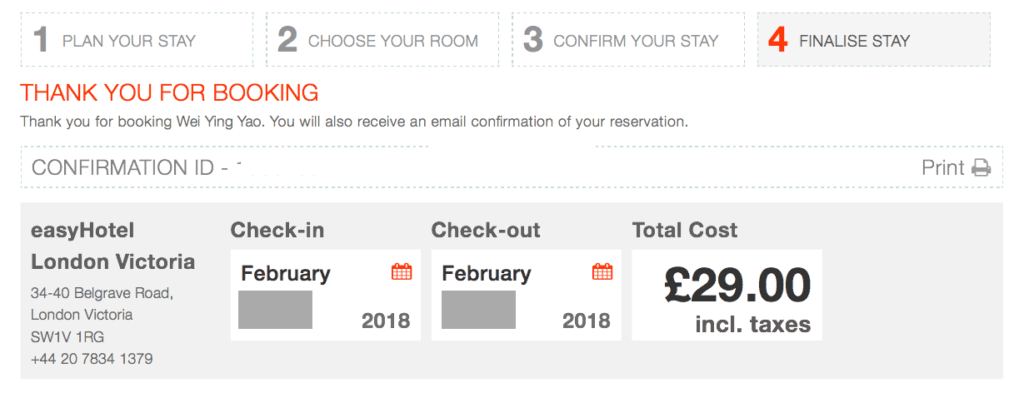Open the check-in calendar icon

click(402, 272)
